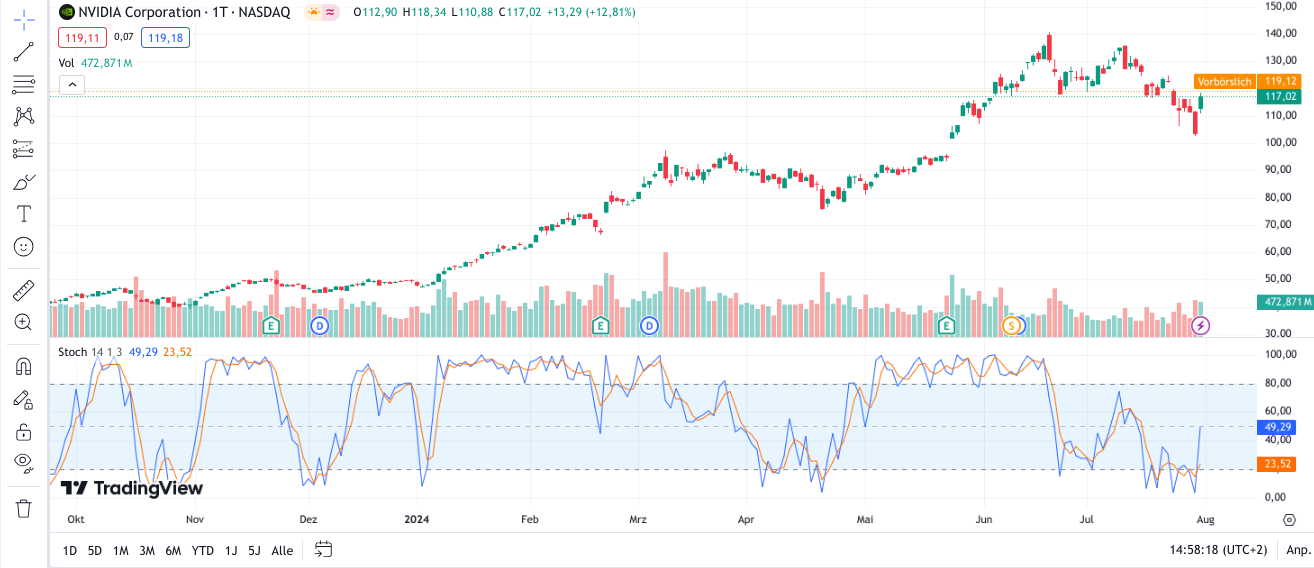Toggle hide all drawings eye icon
Image resolution: width=1314 pixels, height=568 pixels.
(x=24, y=463)
